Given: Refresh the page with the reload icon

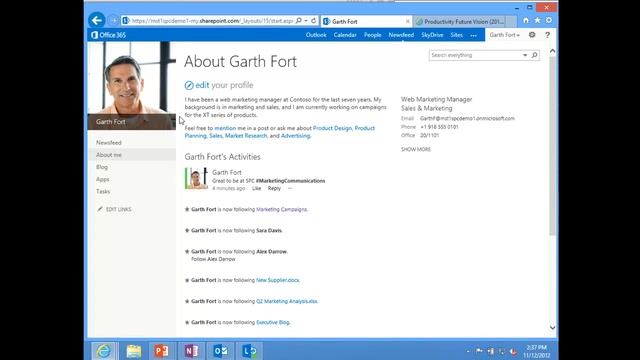Looking at the screenshot, I should (x=313, y=20).
